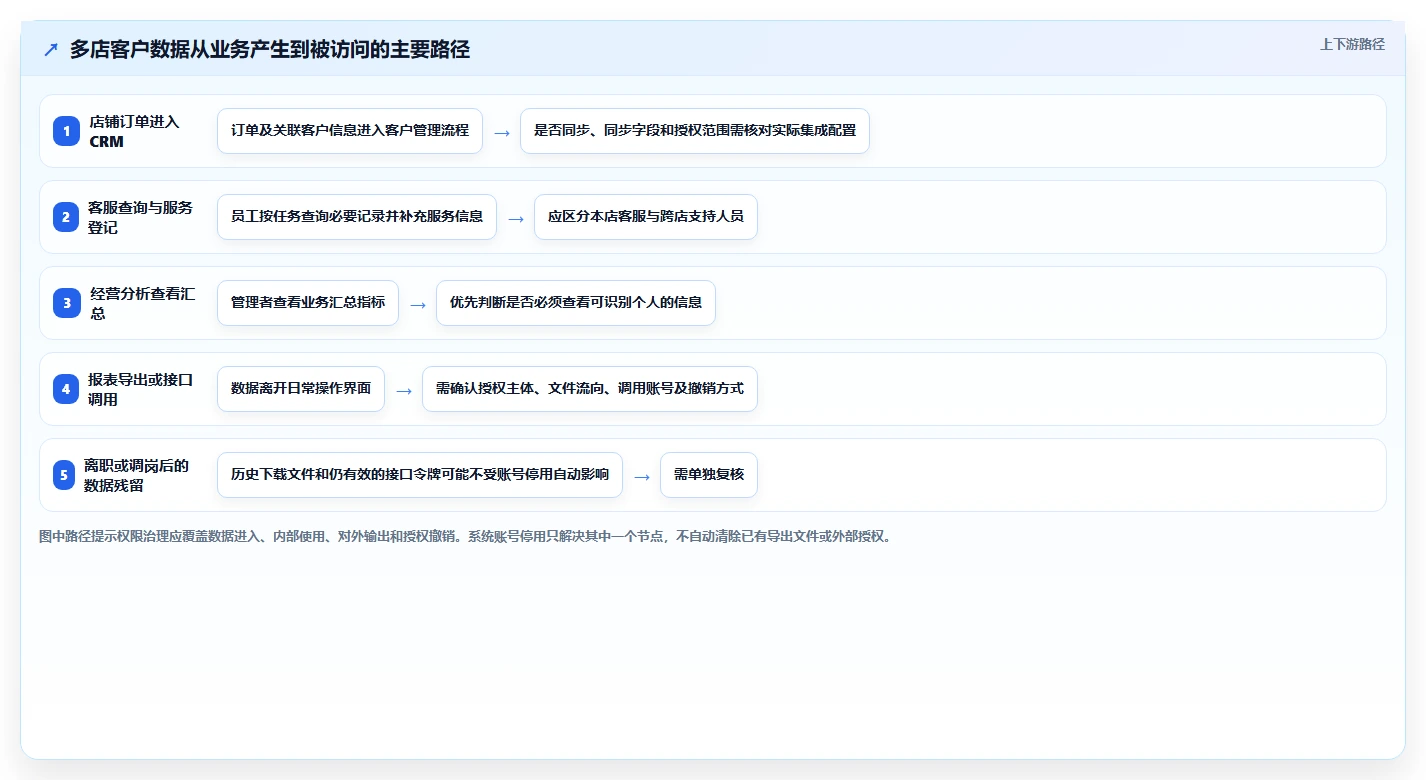Click the arrow icon beside the main title
Image resolution: width=1426 pixels, height=780 pixels.
click(x=51, y=50)
